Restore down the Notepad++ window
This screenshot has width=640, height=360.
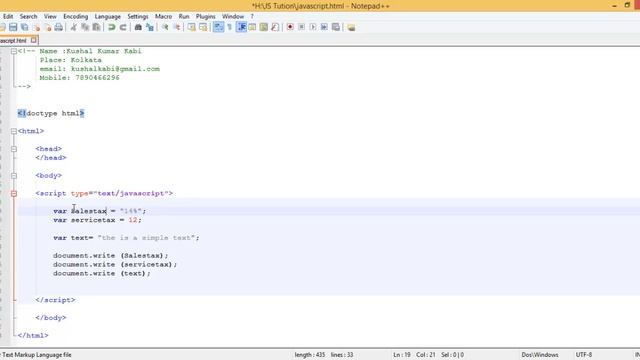[627, 5]
